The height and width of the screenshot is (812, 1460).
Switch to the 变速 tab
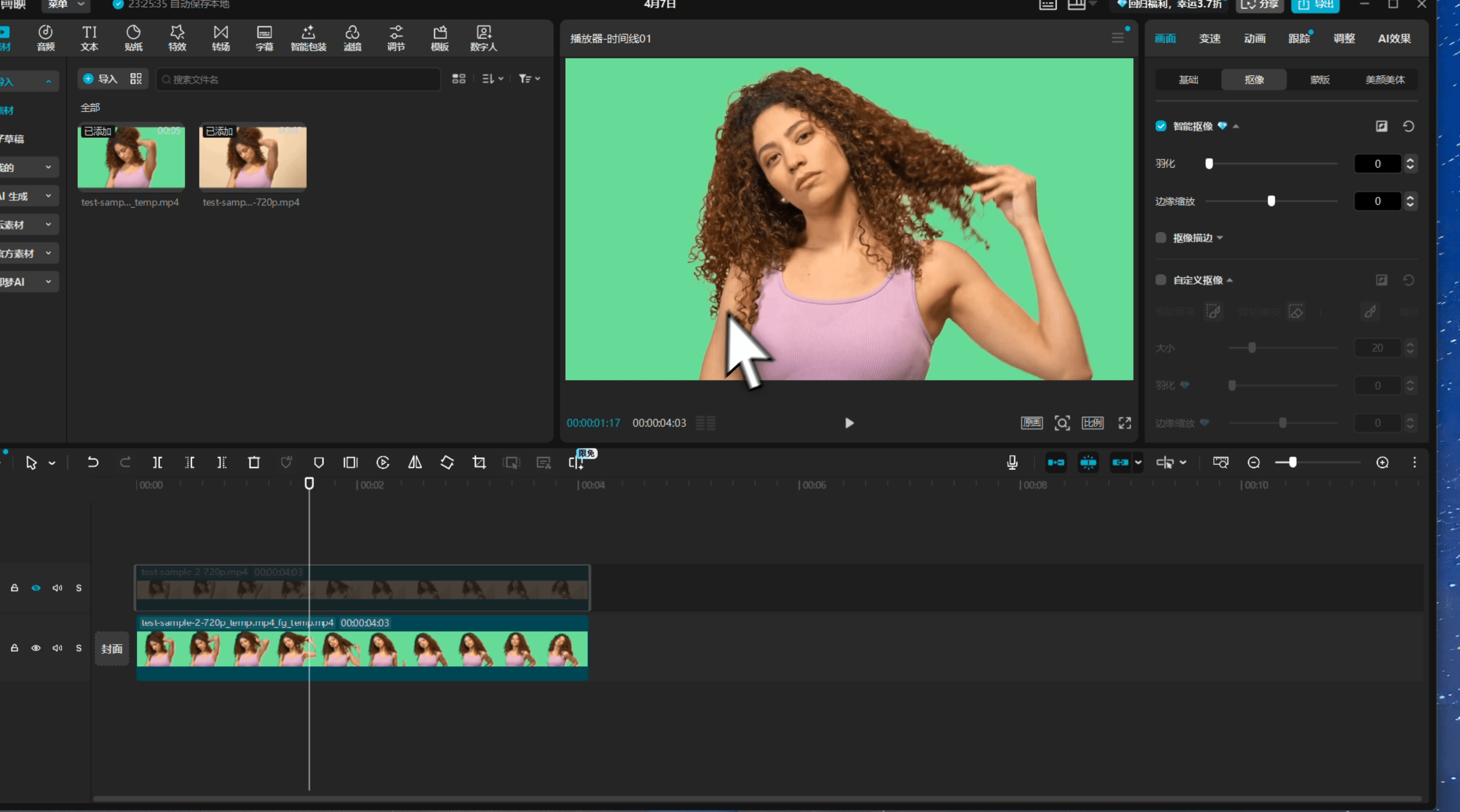(1210, 38)
